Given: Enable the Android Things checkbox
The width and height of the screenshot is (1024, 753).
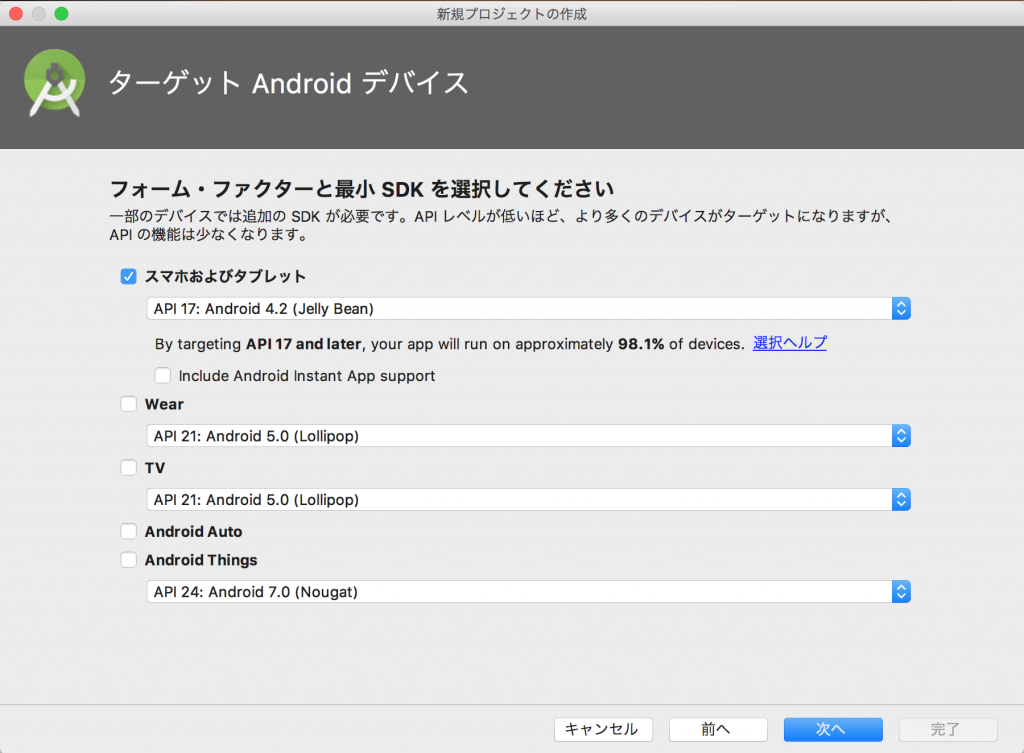Looking at the screenshot, I should [x=129, y=560].
